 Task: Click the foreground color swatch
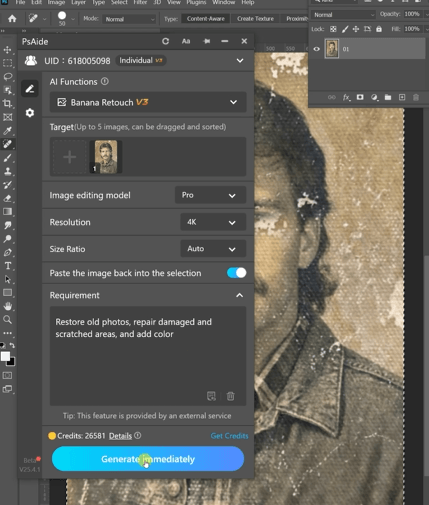tap(5, 357)
